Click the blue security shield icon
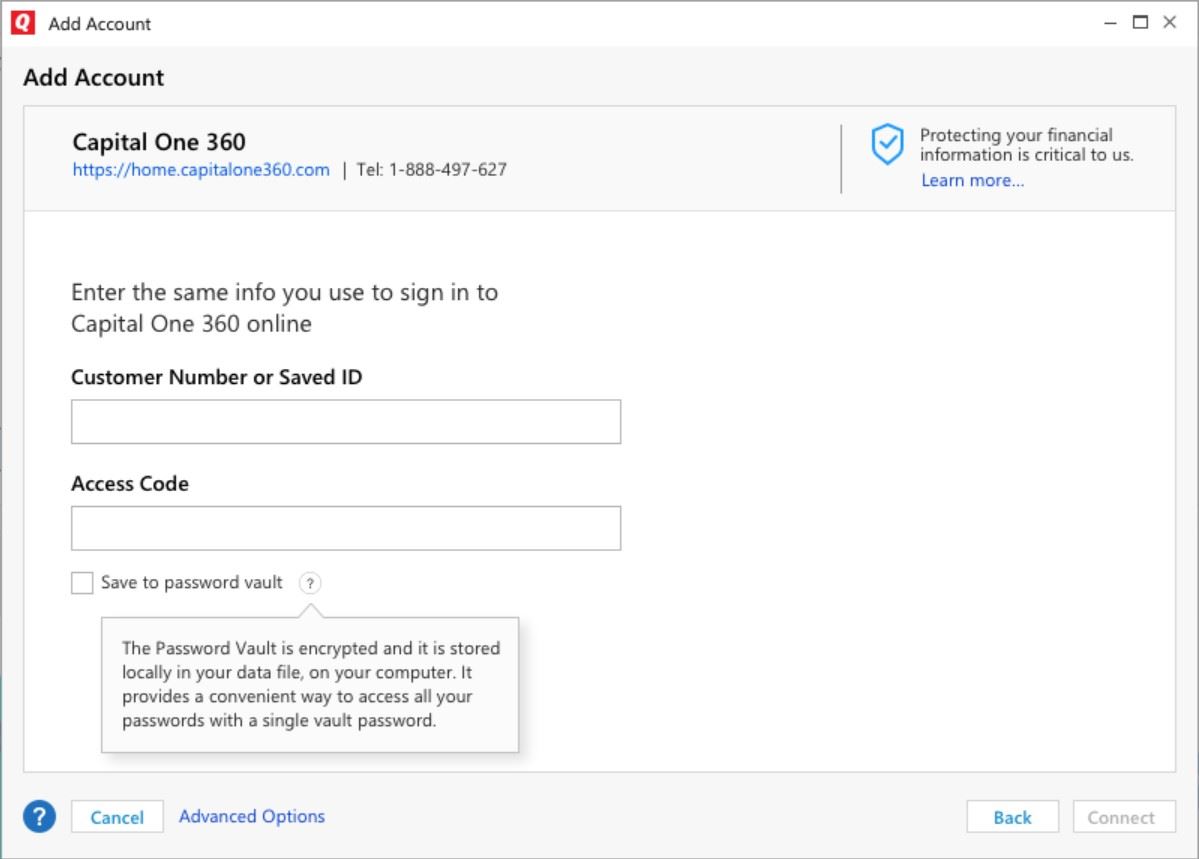Image resolution: width=1199 pixels, height=859 pixels. 887,146
